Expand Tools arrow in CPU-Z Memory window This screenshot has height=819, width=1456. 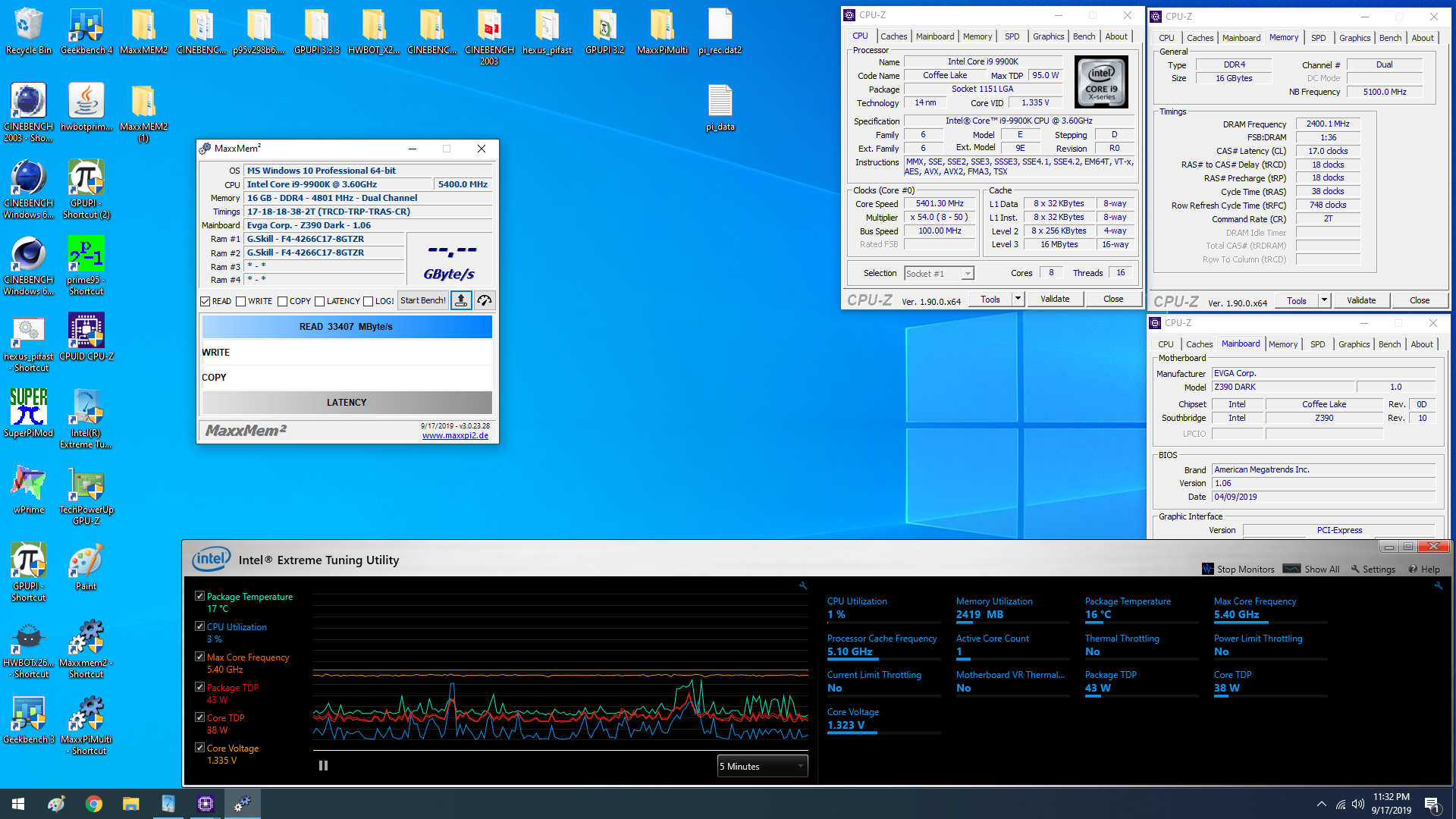pyautogui.click(x=1324, y=300)
